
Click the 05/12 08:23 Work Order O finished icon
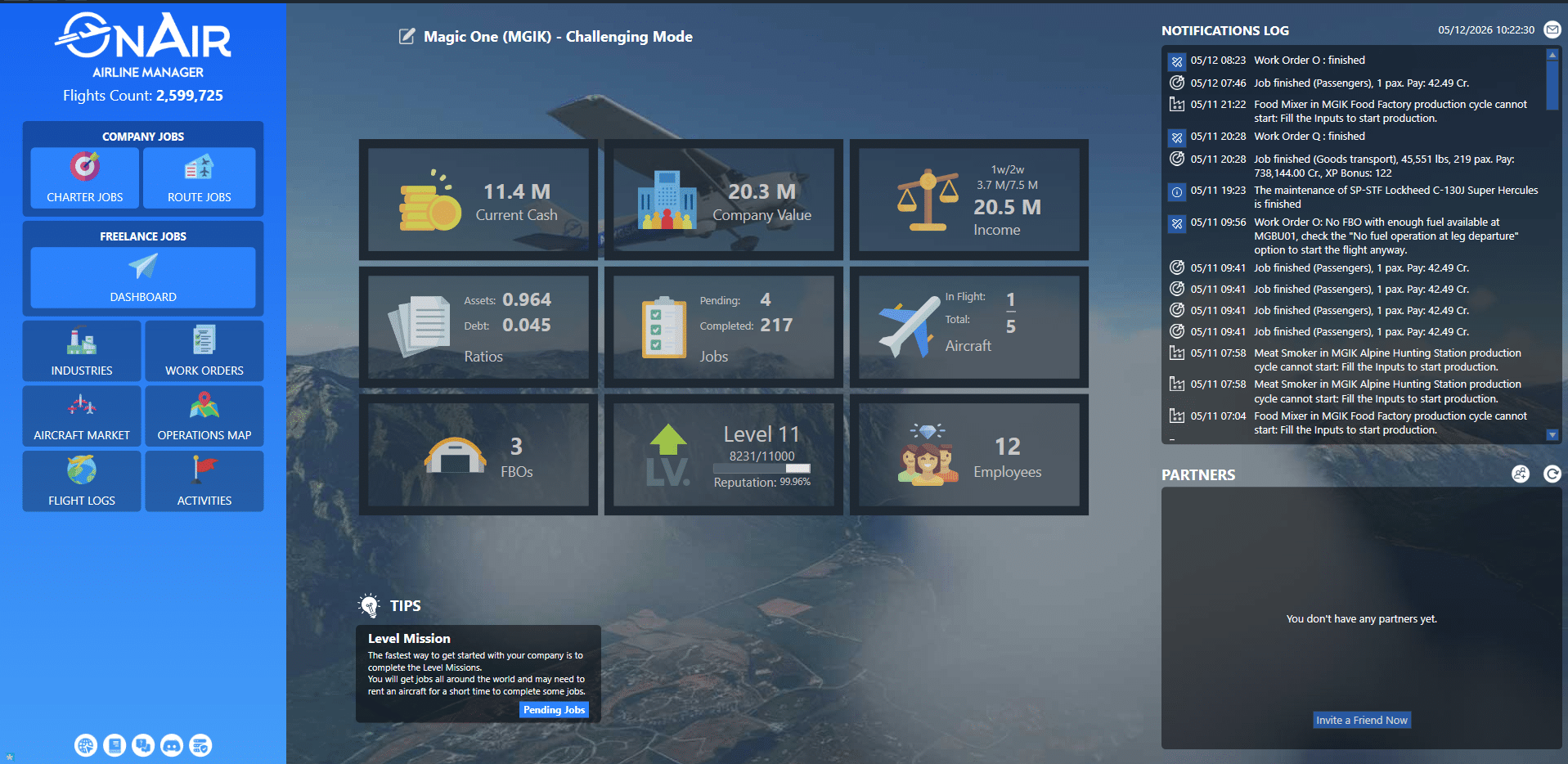[x=1177, y=61]
